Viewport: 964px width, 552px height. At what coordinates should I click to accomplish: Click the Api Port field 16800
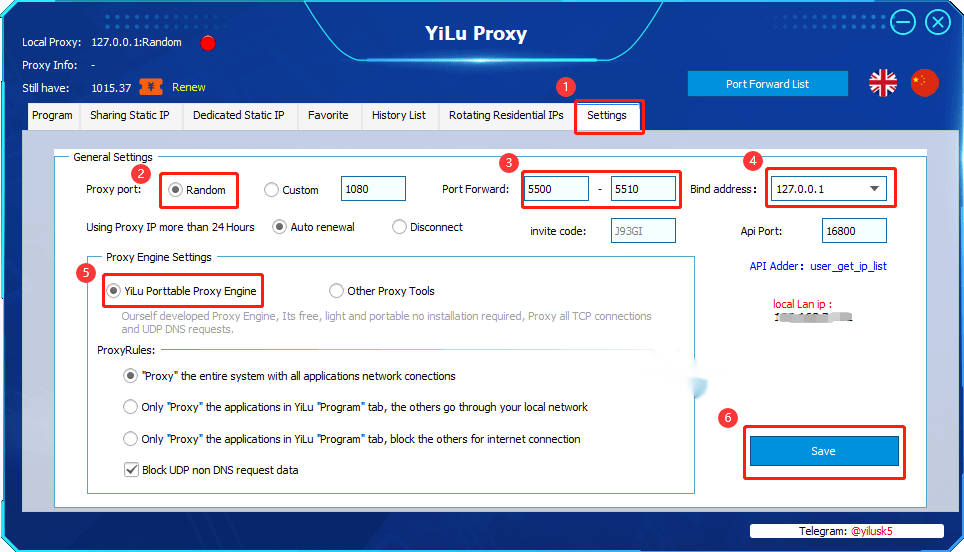coord(854,231)
